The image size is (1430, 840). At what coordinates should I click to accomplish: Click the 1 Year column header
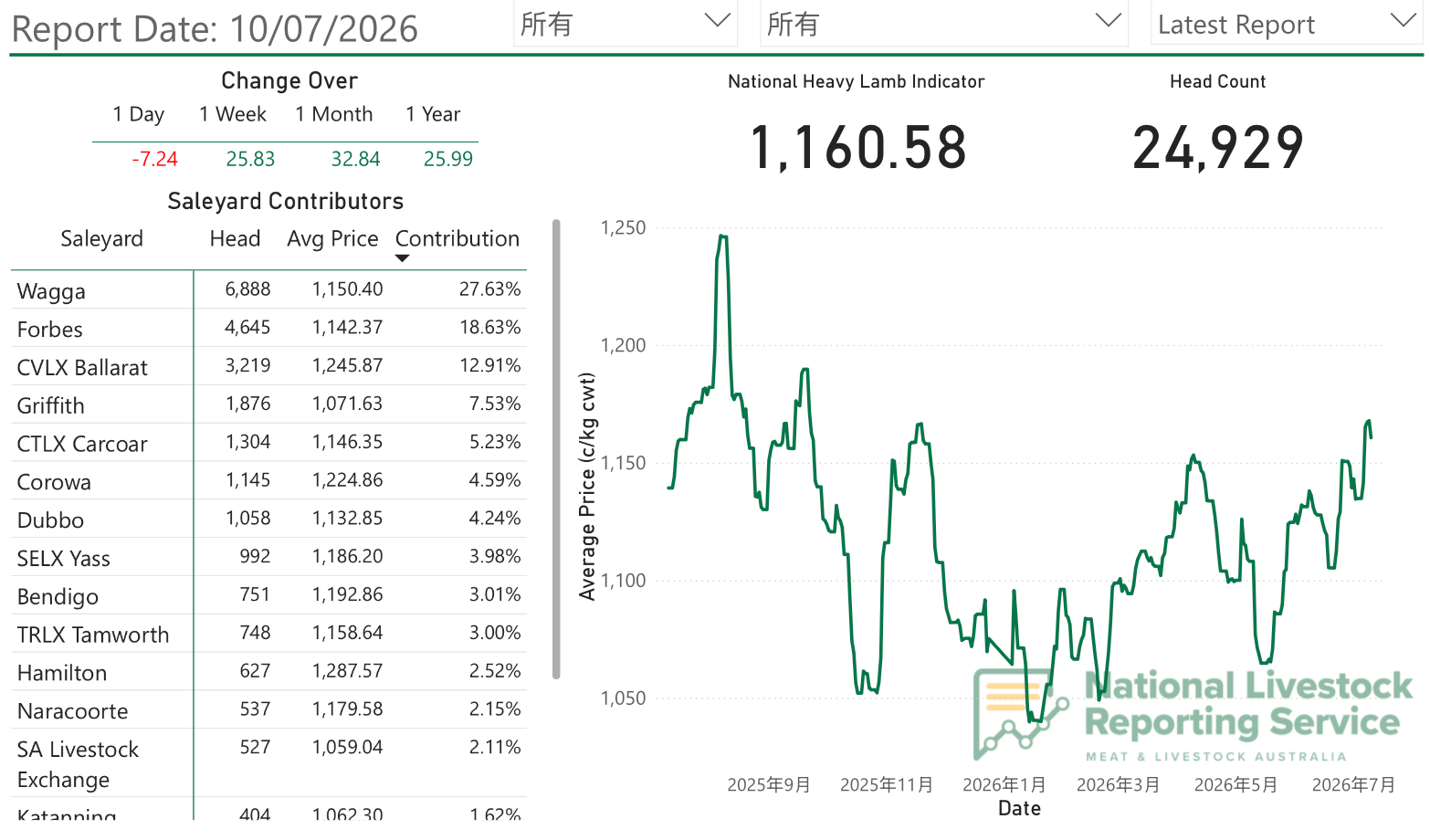[x=433, y=114]
